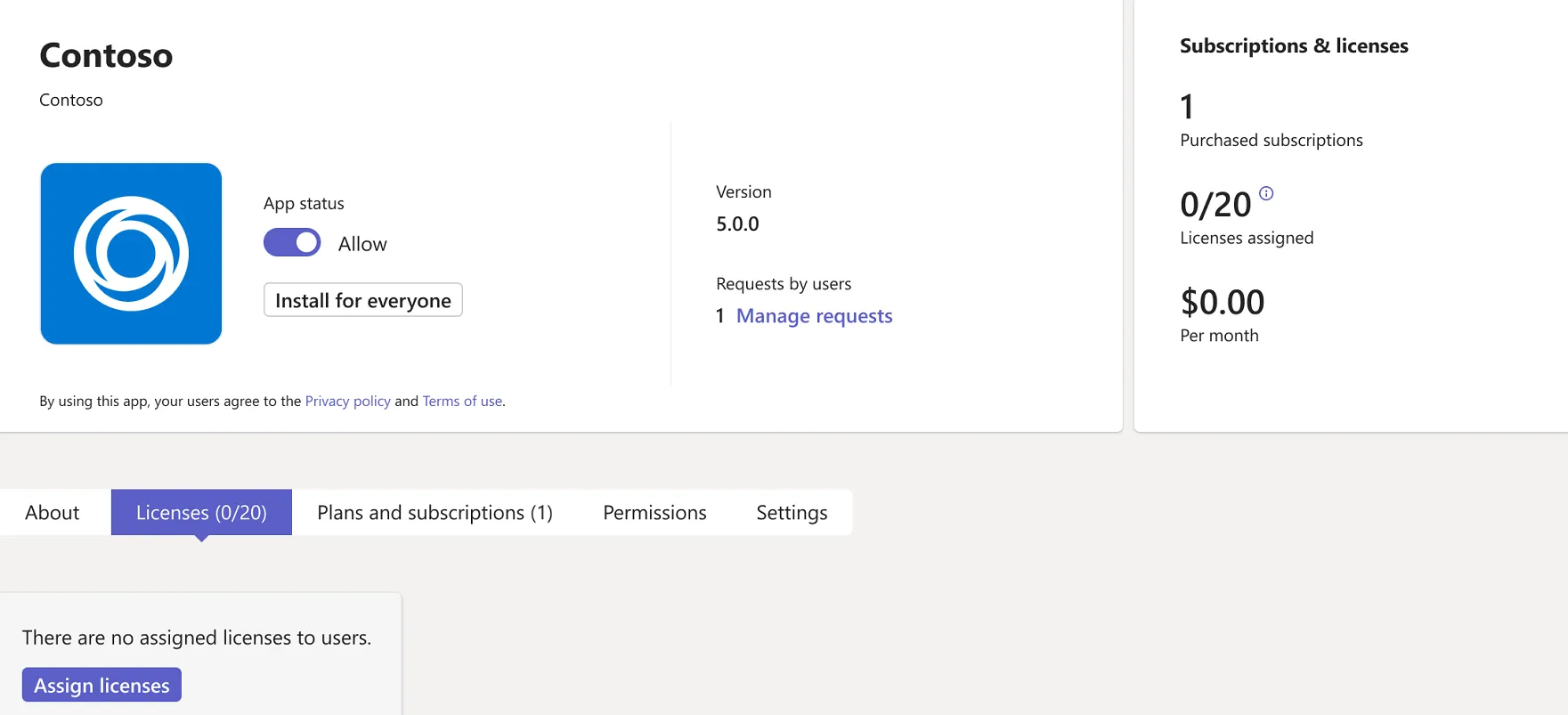Click the Install for everyone button

tap(362, 300)
